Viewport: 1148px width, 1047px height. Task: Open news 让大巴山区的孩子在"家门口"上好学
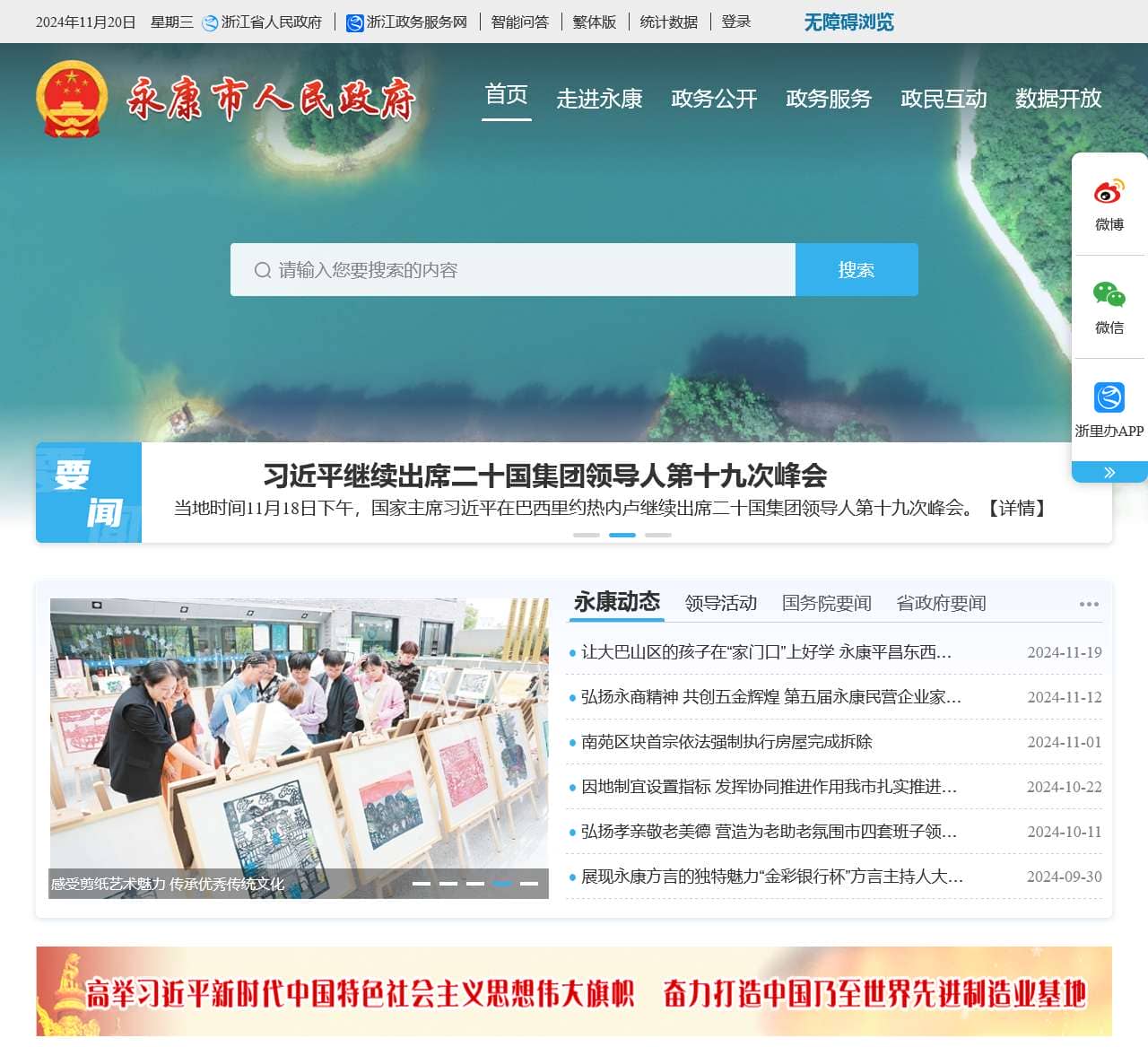[767, 652]
